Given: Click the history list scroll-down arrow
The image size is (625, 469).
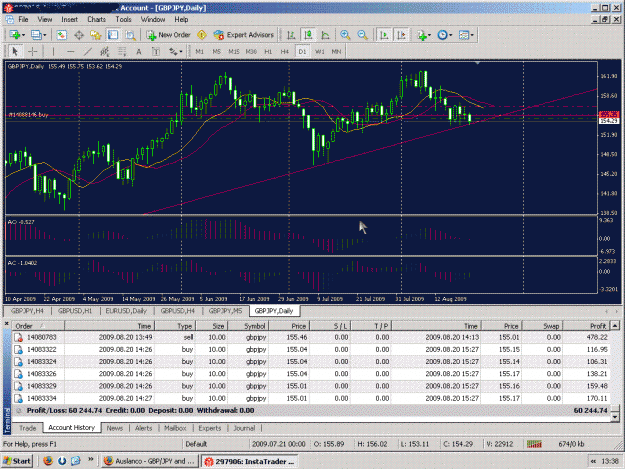Looking at the screenshot, I should (x=615, y=417).
